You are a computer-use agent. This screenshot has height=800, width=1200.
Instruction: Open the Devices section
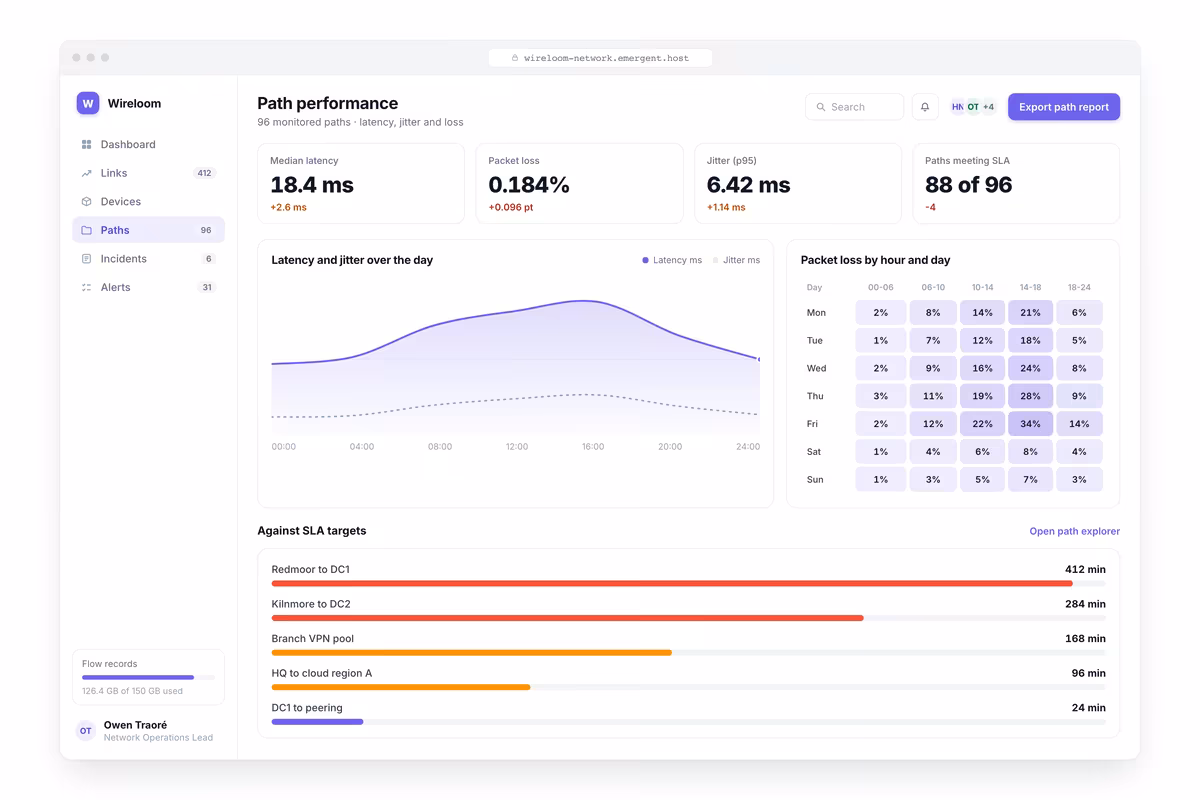coord(148,202)
